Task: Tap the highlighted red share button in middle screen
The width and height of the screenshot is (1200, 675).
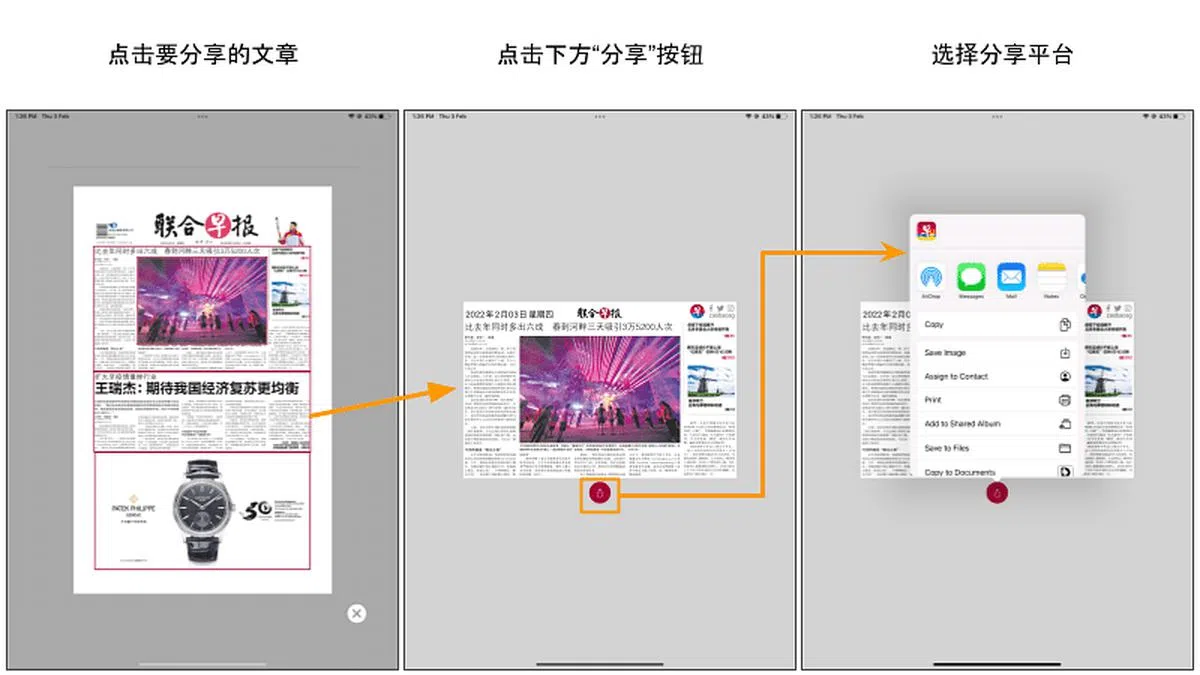Action: tap(599, 493)
